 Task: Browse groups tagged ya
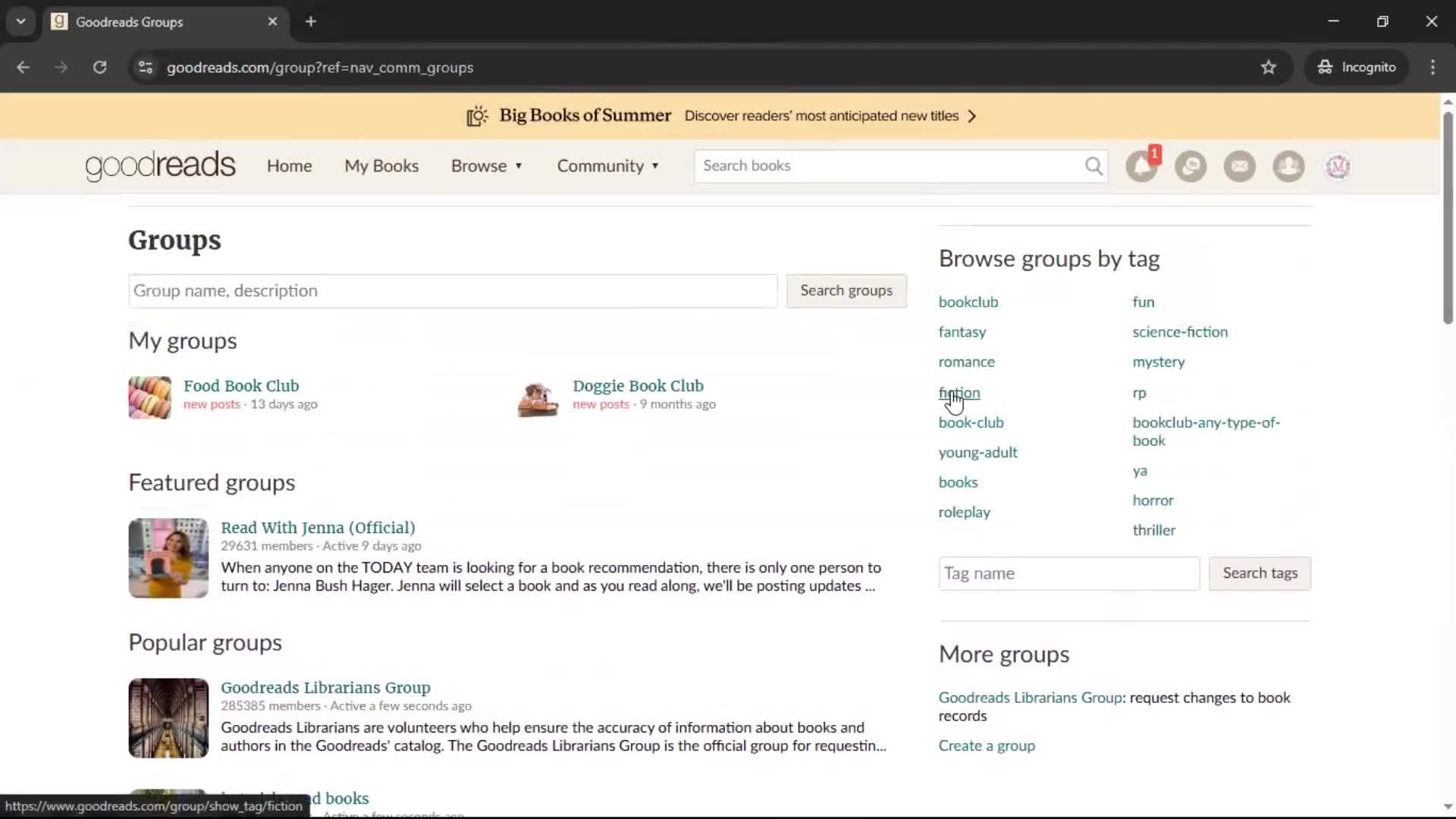[x=1140, y=471]
